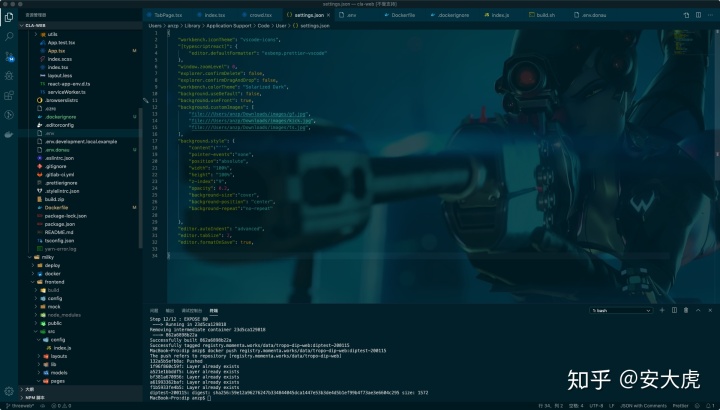Image resolution: width=720 pixels, height=410 pixels.
Task: Close the settings.json tab
Action: (x=328, y=15)
